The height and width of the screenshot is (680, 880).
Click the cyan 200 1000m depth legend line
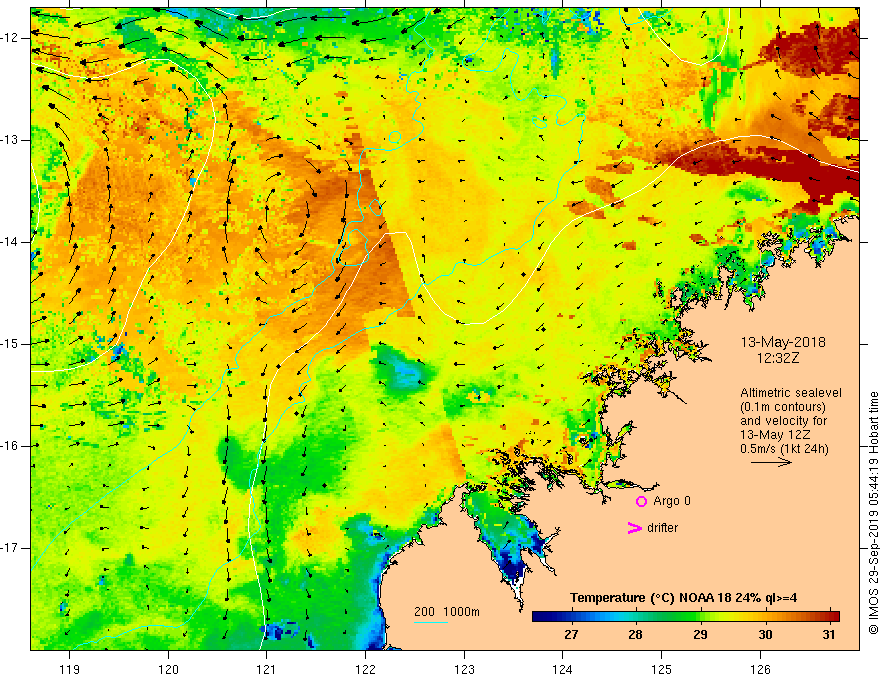coord(430,622)
